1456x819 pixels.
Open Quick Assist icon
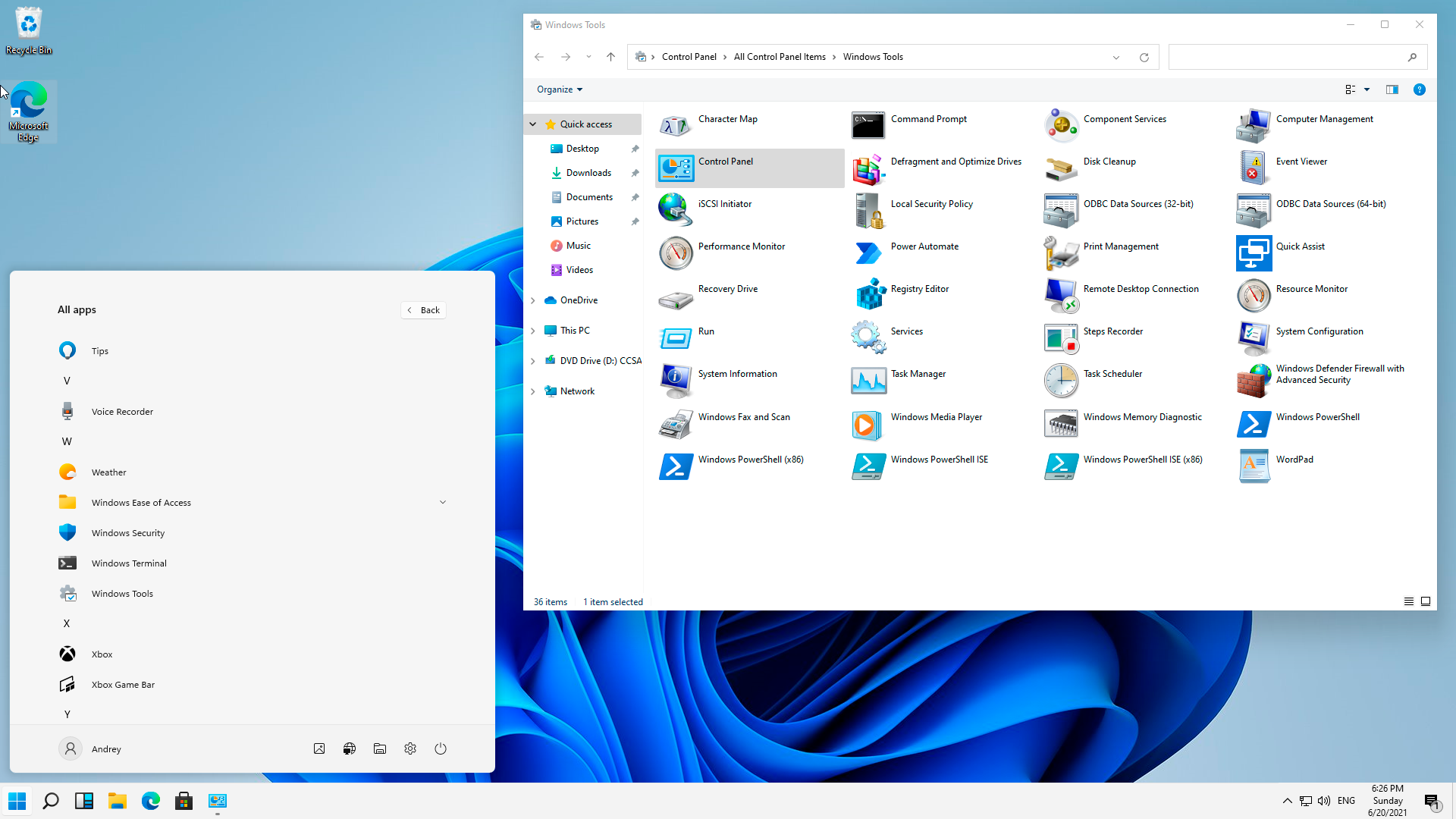[x=1254, y=253]
